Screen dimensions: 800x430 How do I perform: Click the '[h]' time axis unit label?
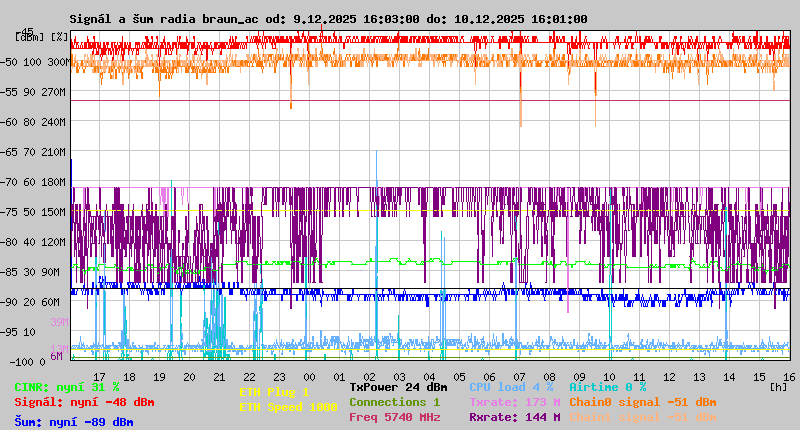pyautogui.click(x=779, y=387)
